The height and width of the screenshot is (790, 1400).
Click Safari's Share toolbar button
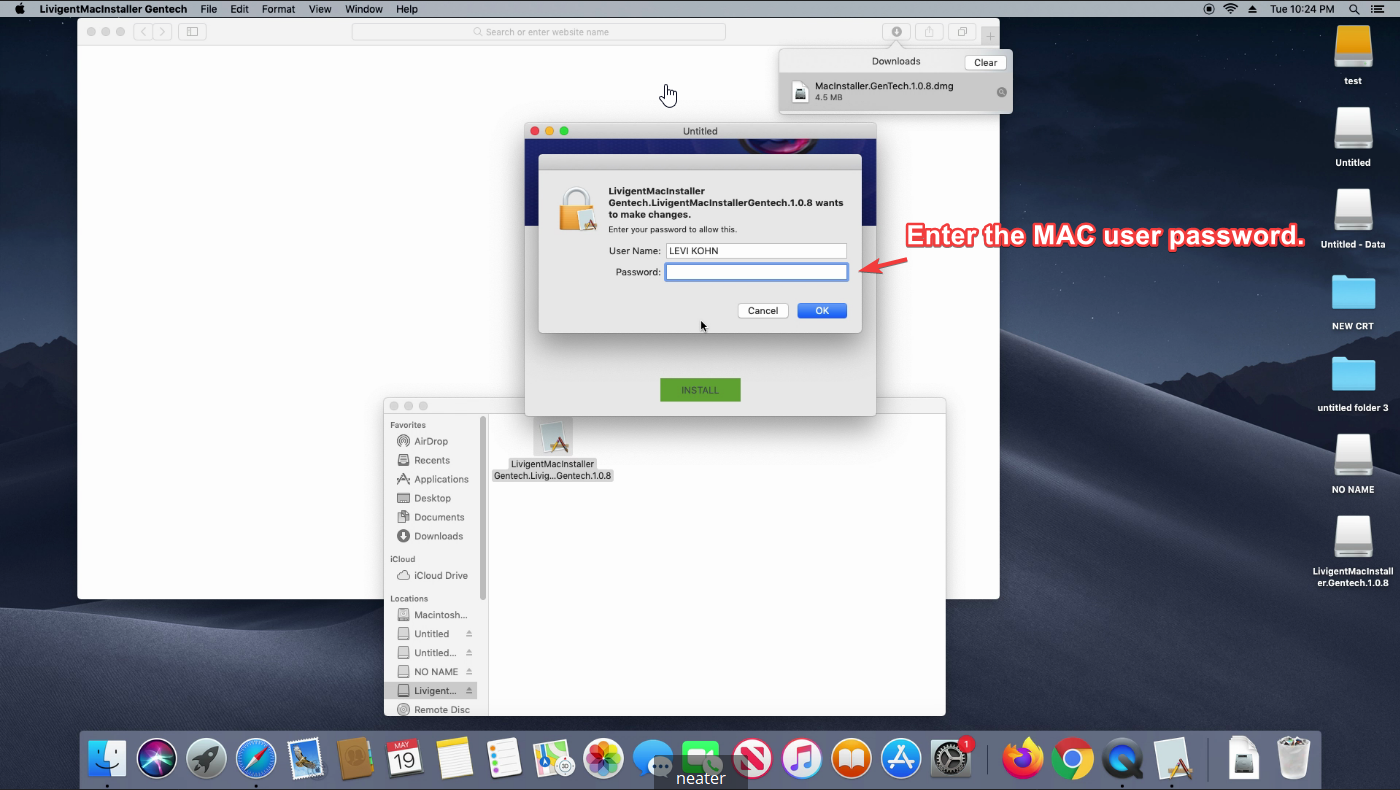(929, 32)
